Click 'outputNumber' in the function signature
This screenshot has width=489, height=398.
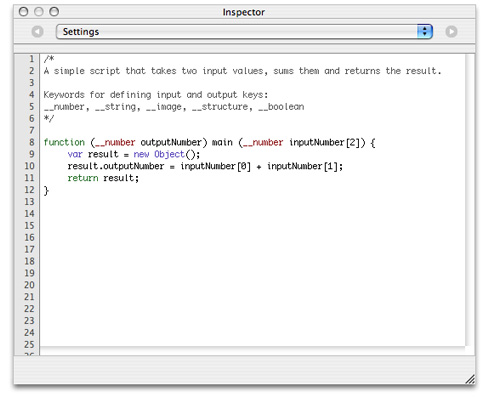pos(171,142)
